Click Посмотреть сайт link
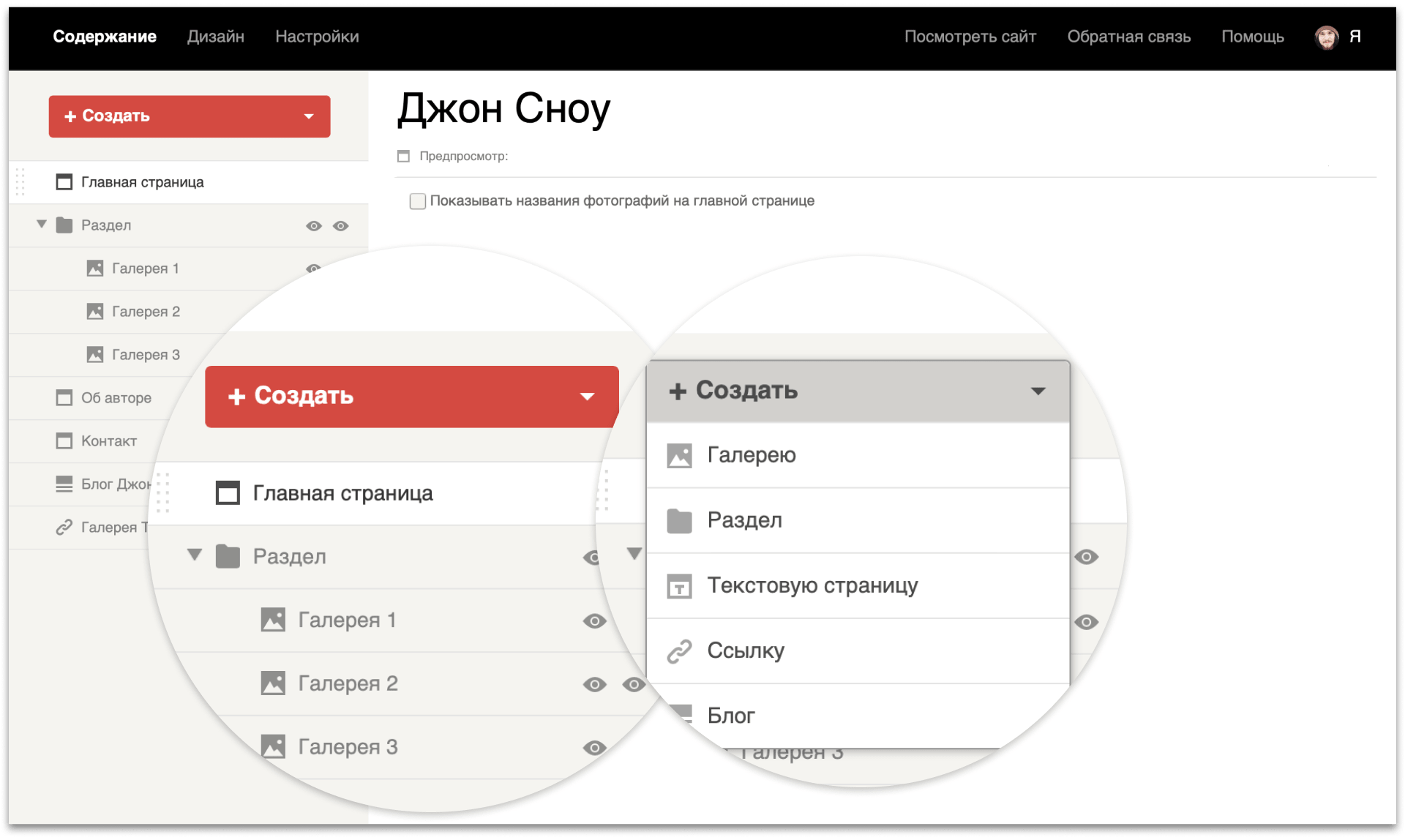Viewport: 1405px width, 840px height. [970, 37]
